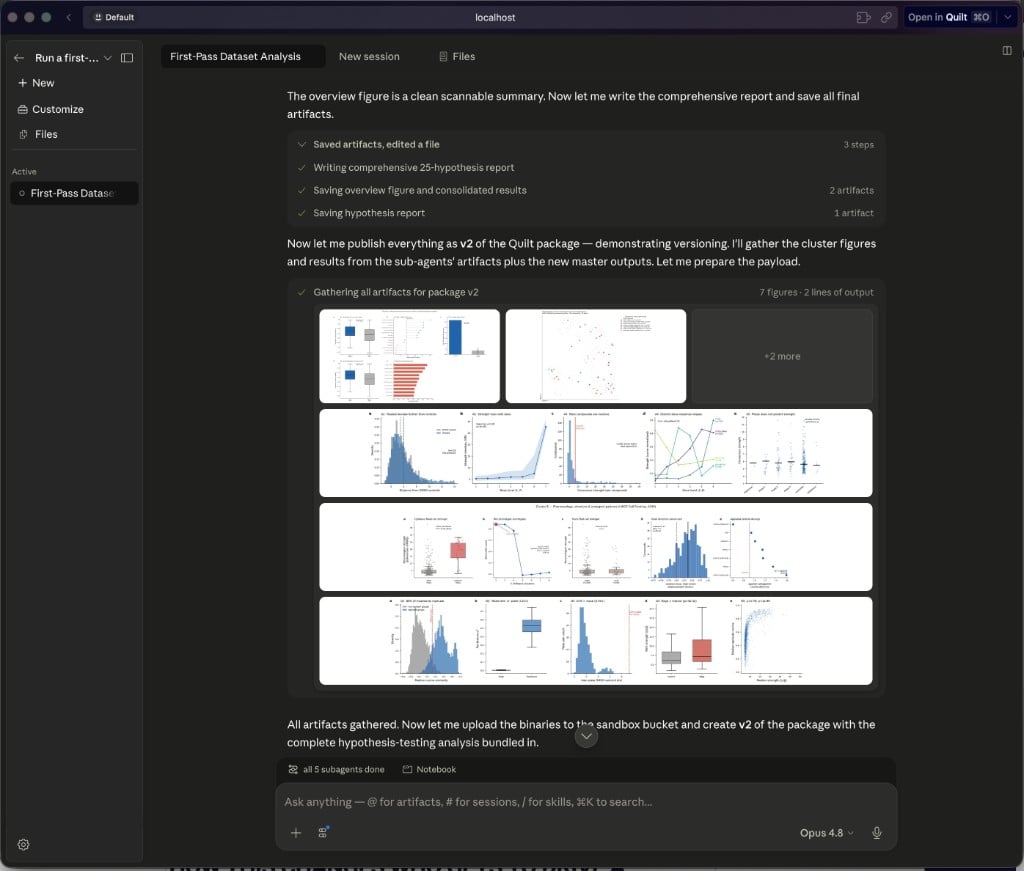This screenshot has width=1024, height=871.
Task: Click the localhost address bar
Action: click(x=494, y=18)
